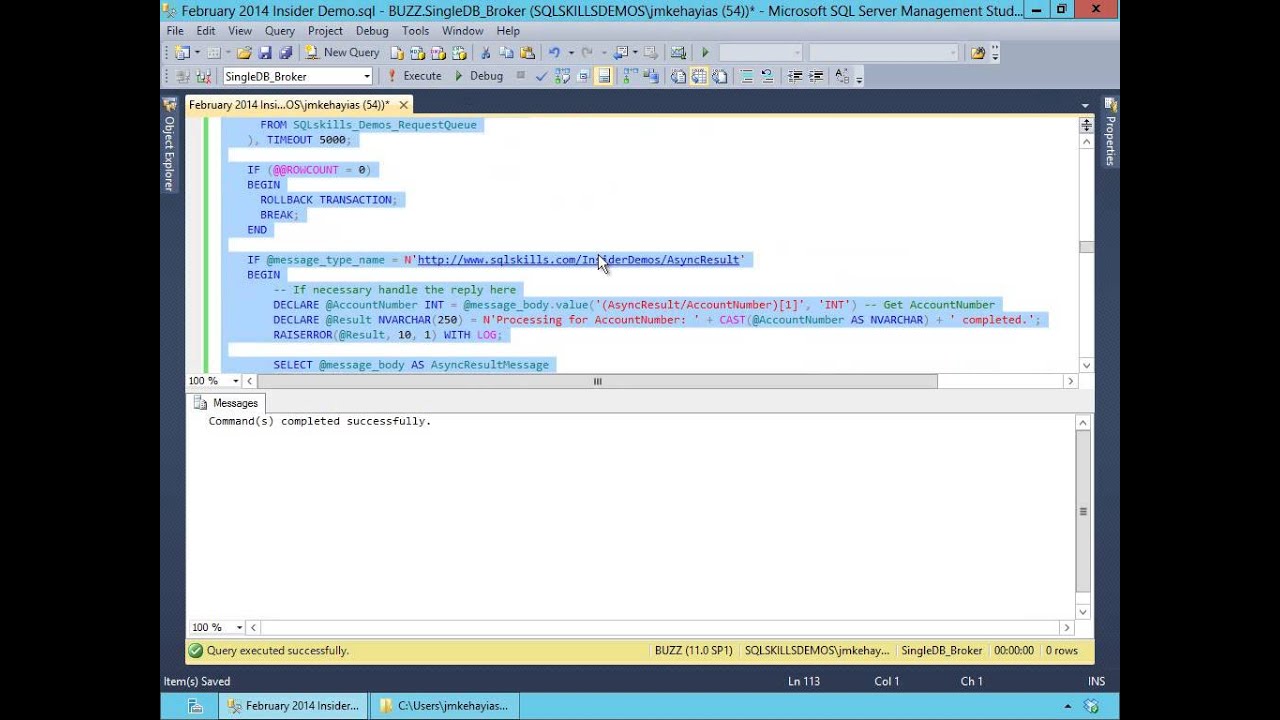The height and width of the screenshot is (720, 1280).
Task: Open the SQL editor toolbar options dropdown
Action: (x=859, y=78)
